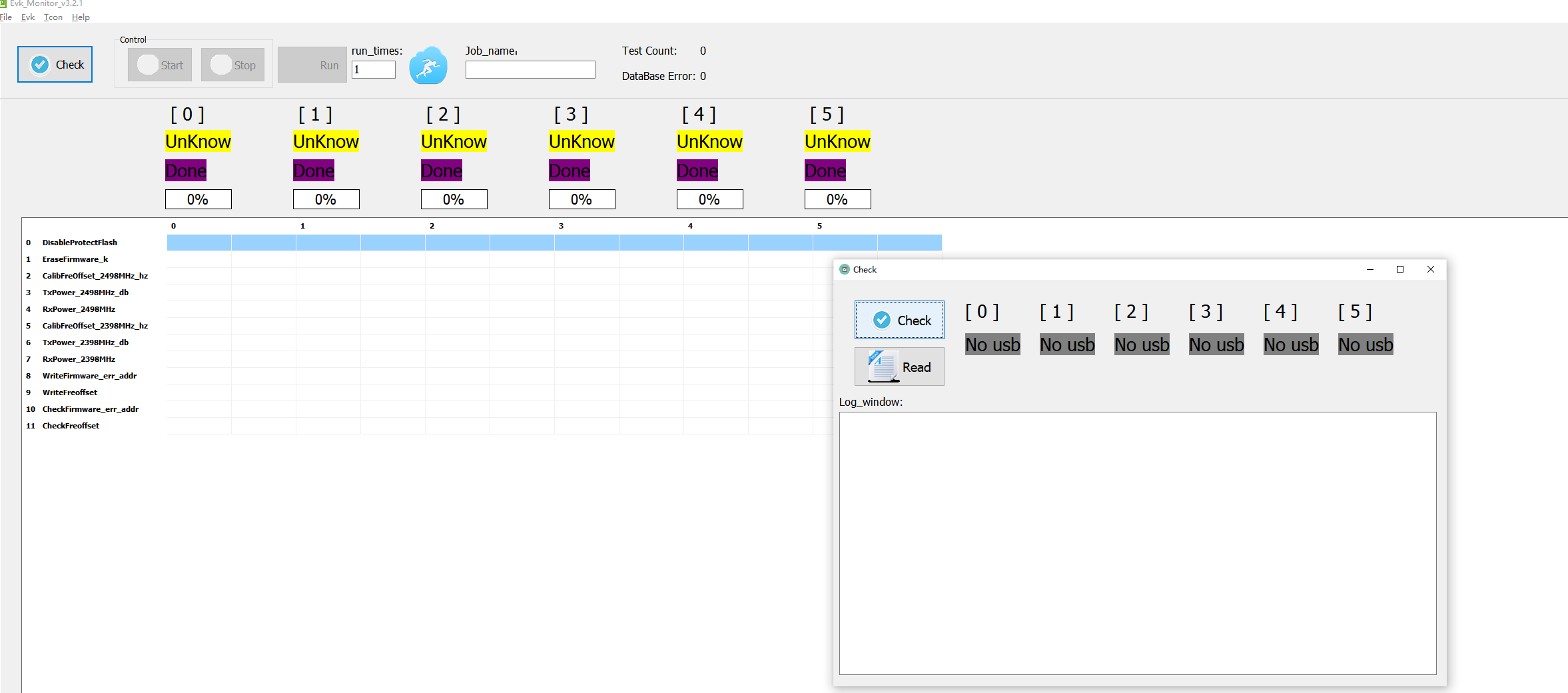1568x693 pixels.
Task: Select the DisableProtectFlash row
Action: [80, 243]
